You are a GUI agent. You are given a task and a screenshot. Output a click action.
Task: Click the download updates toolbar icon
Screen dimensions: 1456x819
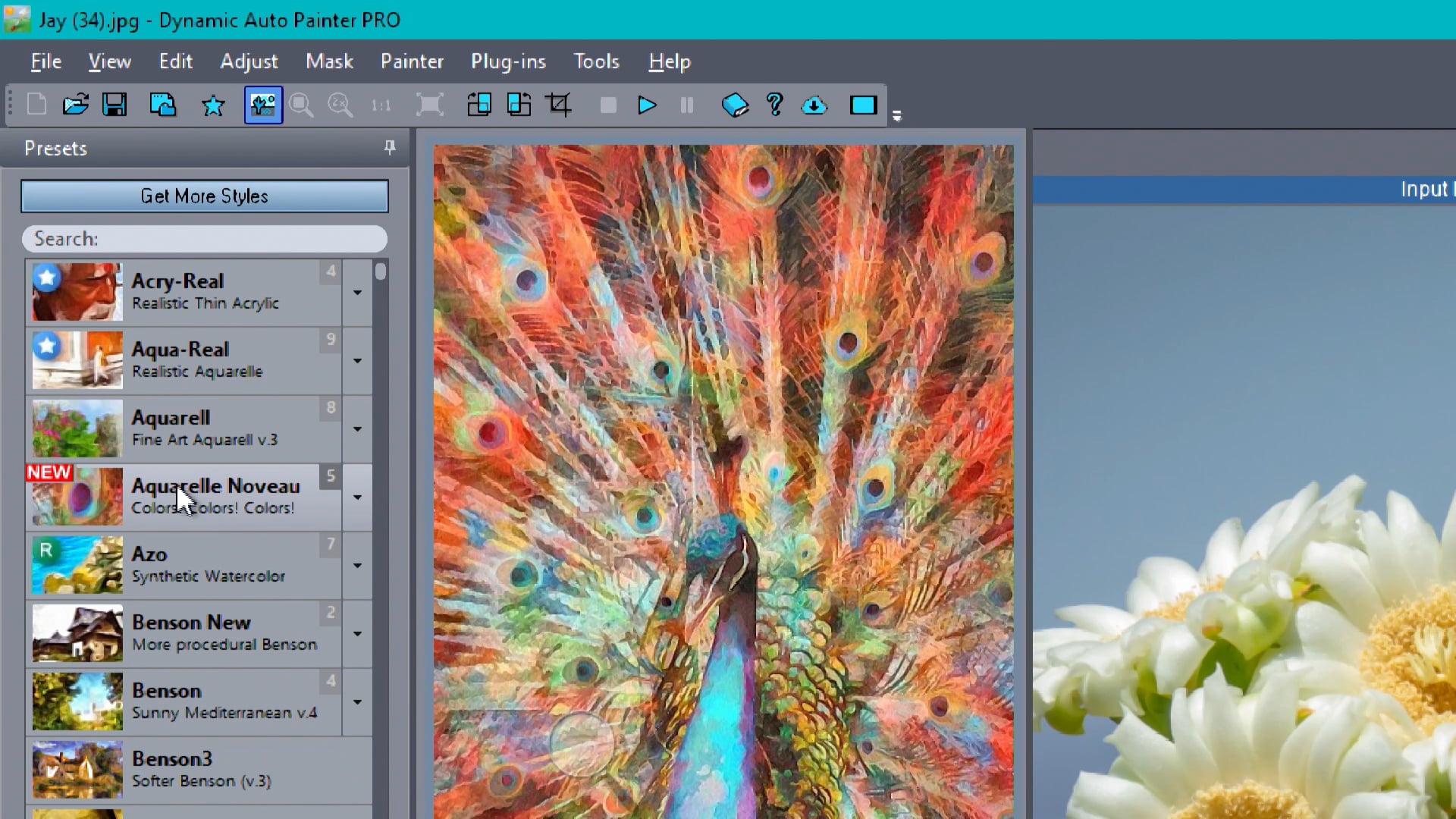click(814, 105)
